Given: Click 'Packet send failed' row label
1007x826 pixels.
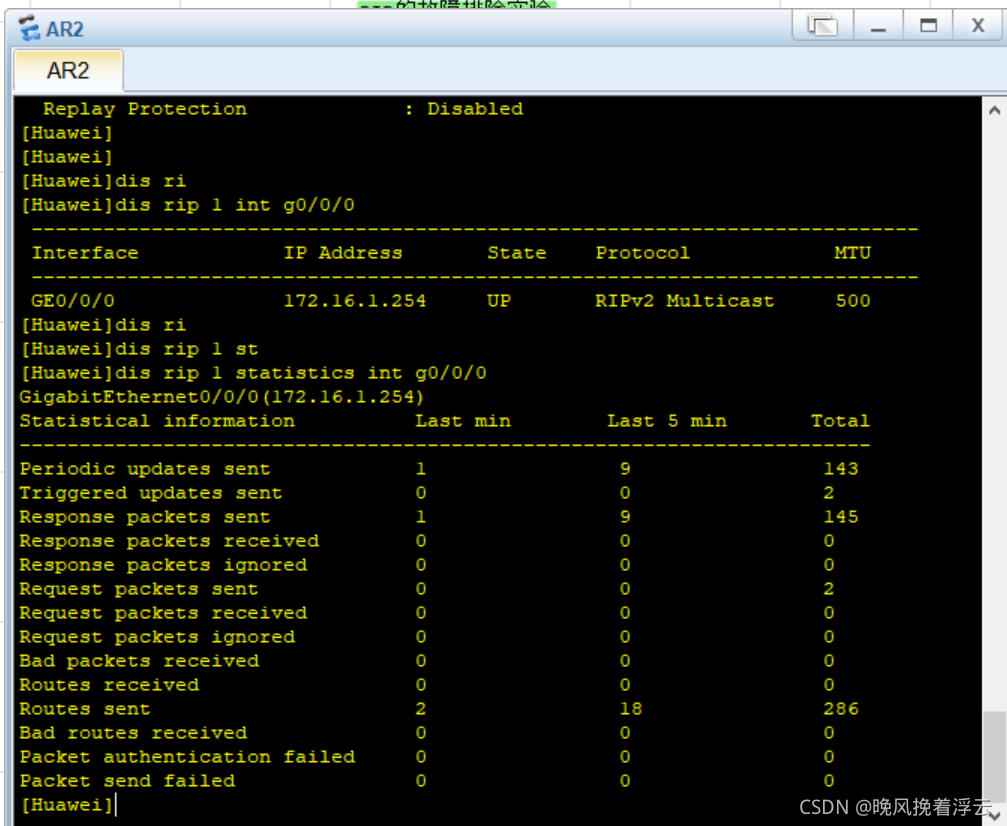Looking at the screenshot, I should [127, 781].
